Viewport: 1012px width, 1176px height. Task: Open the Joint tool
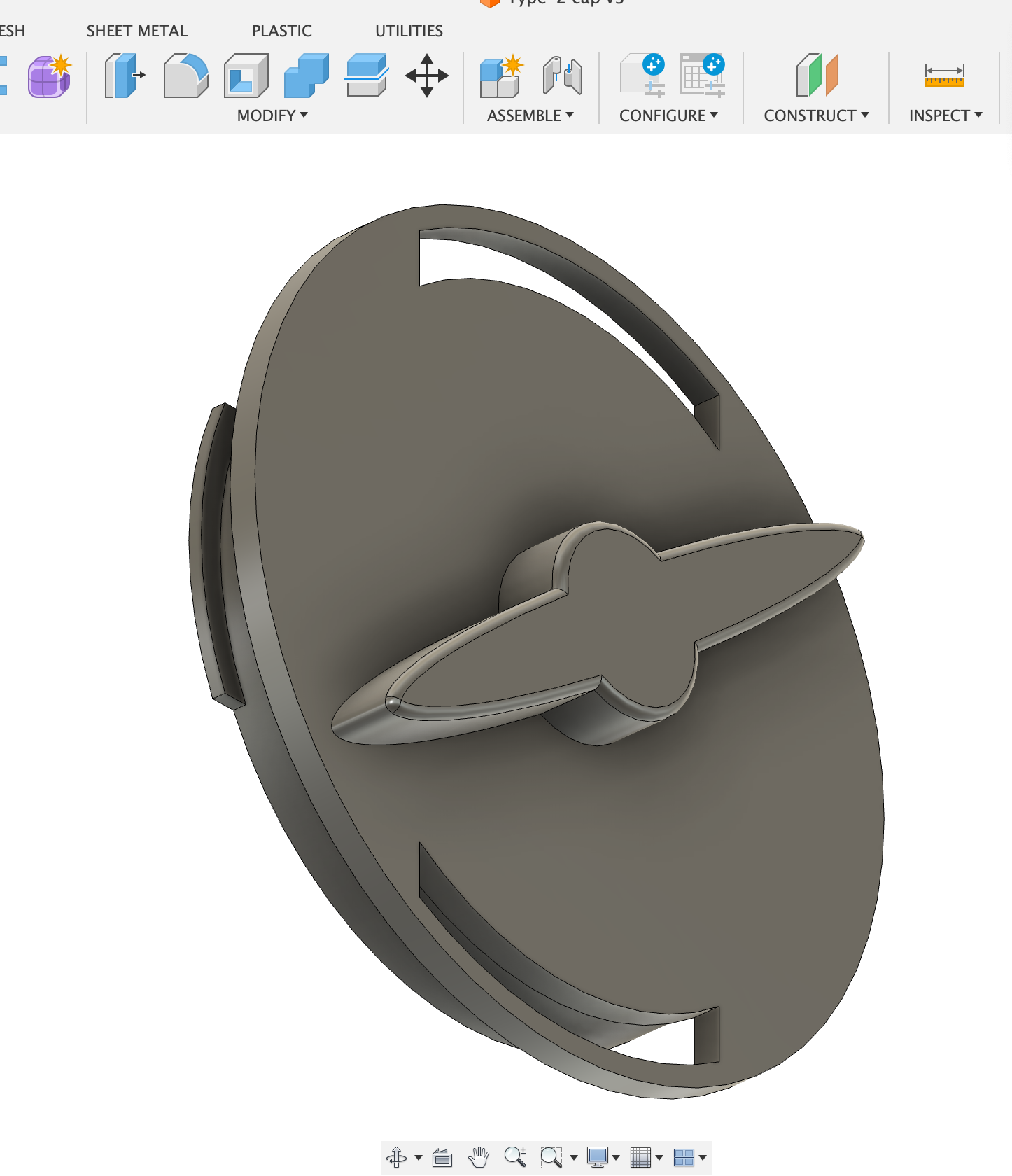tap(562, 76)
